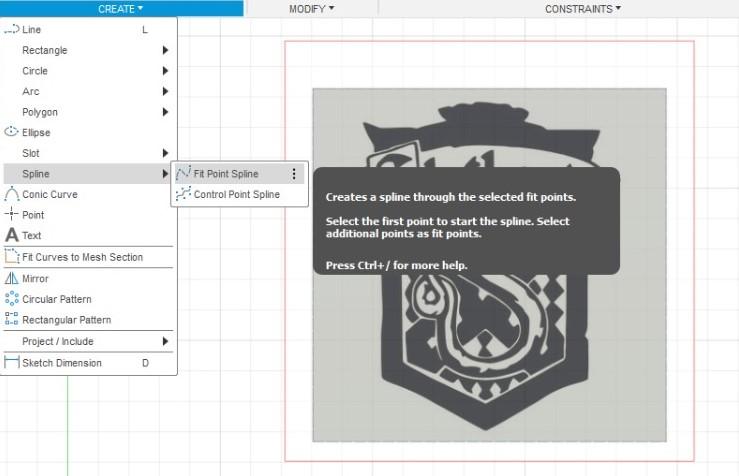
Task: Choose Polygon from the Create menu
Action: [40, 112]
